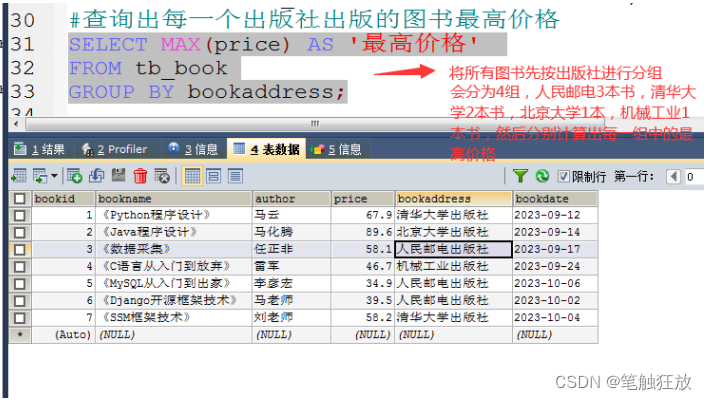Select the 《SSM框架技术》 cell
707x400 pixels.
coord(174,318)
